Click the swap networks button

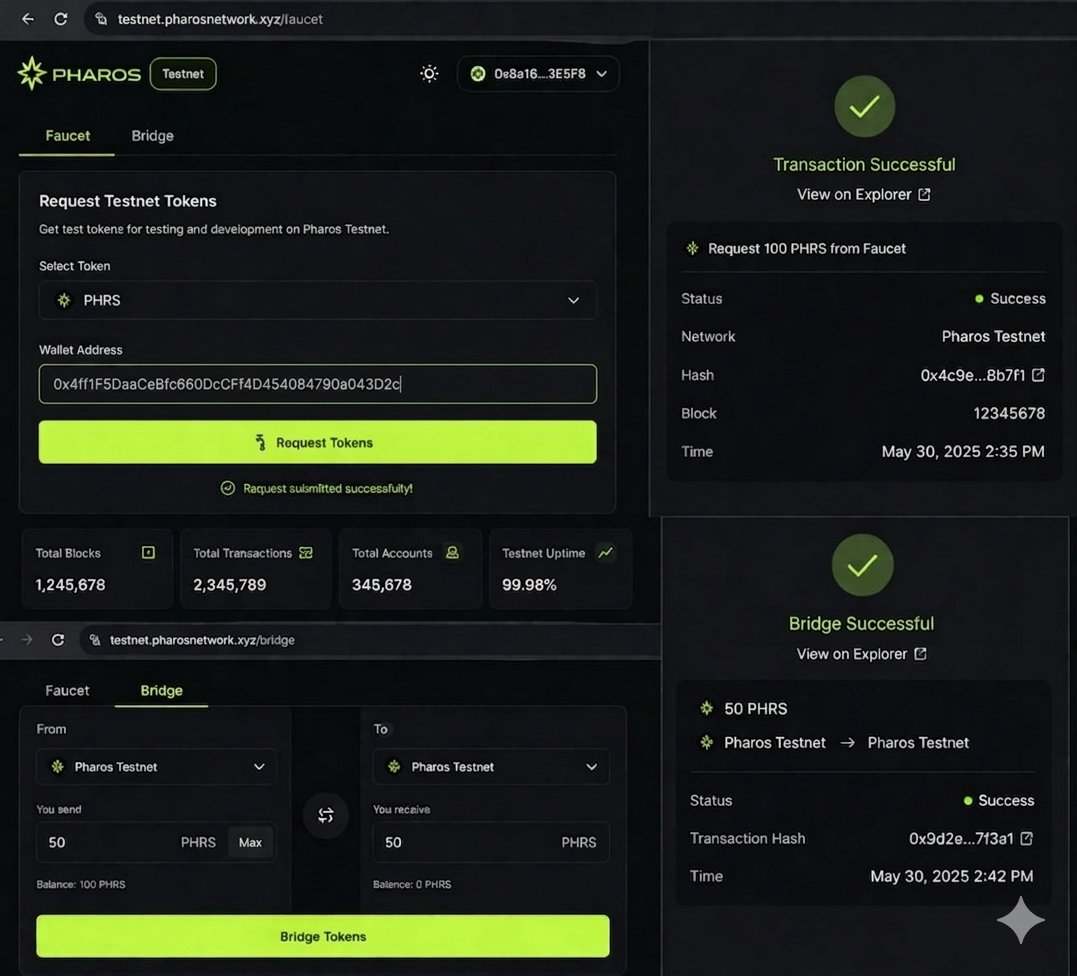tap(326, 815)
